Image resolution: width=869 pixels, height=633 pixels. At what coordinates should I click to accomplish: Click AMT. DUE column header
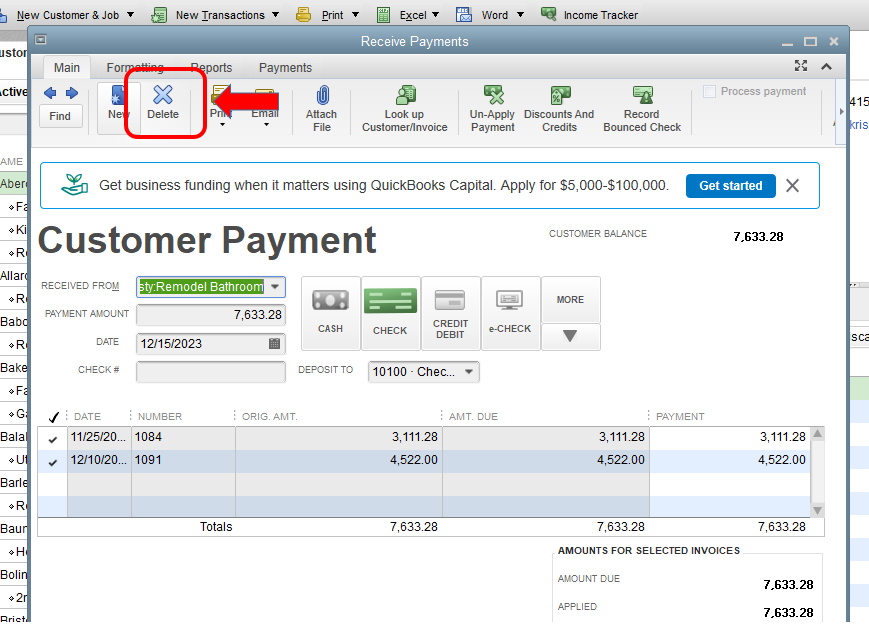473,416
